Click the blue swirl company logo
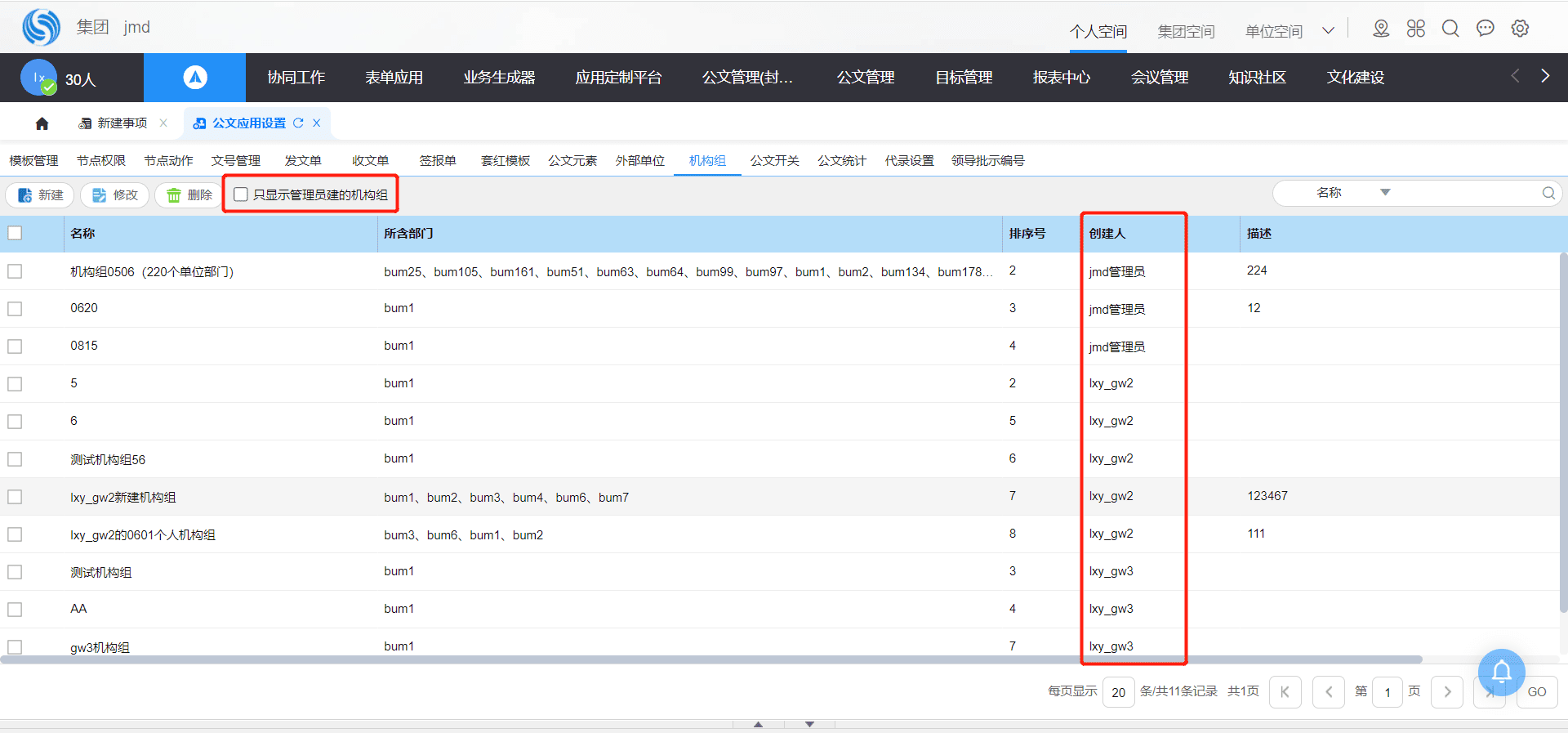 pos(41,27)
